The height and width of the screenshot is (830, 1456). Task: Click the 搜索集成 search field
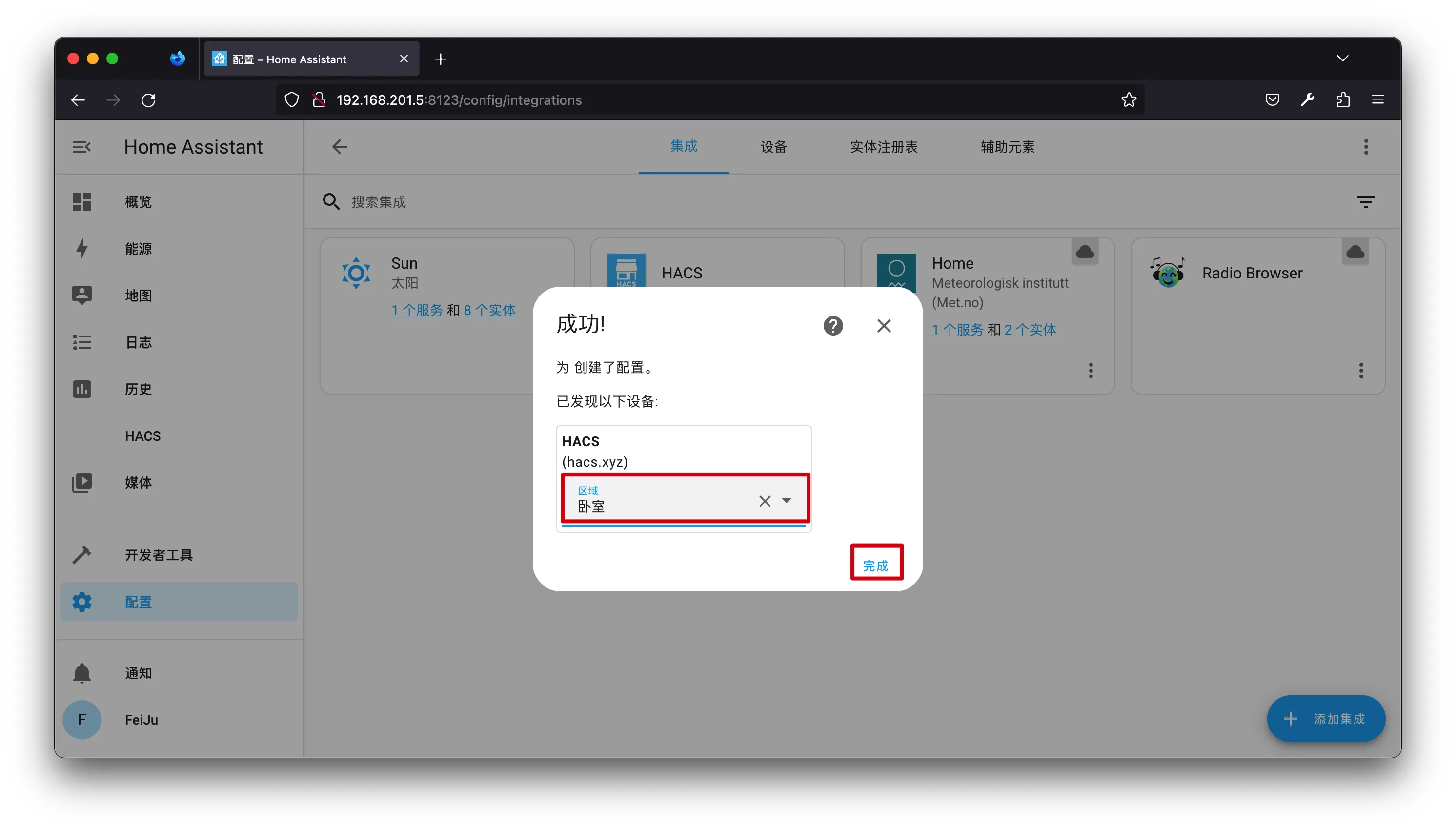pos(378,202)
